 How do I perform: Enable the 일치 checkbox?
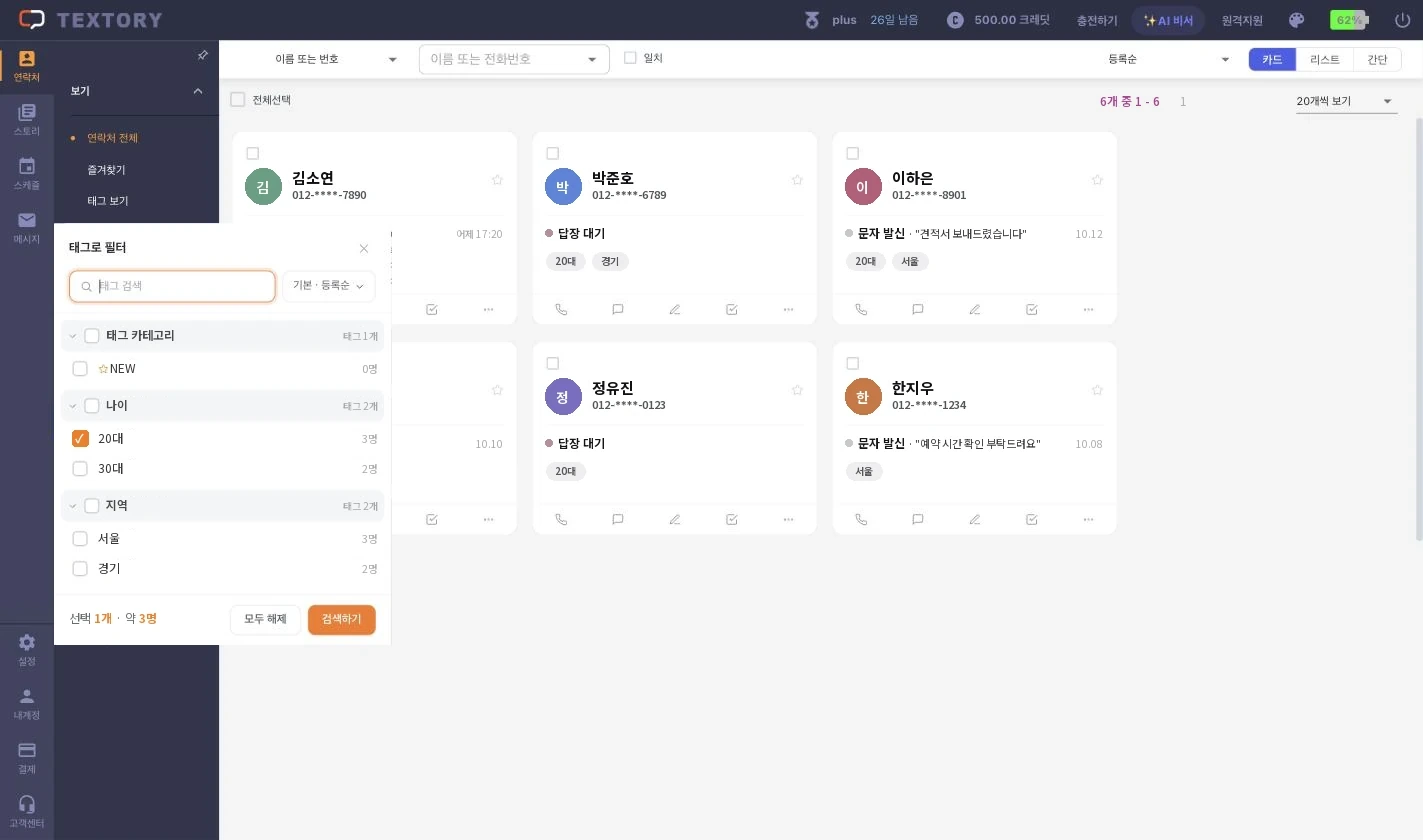point(630,58)
